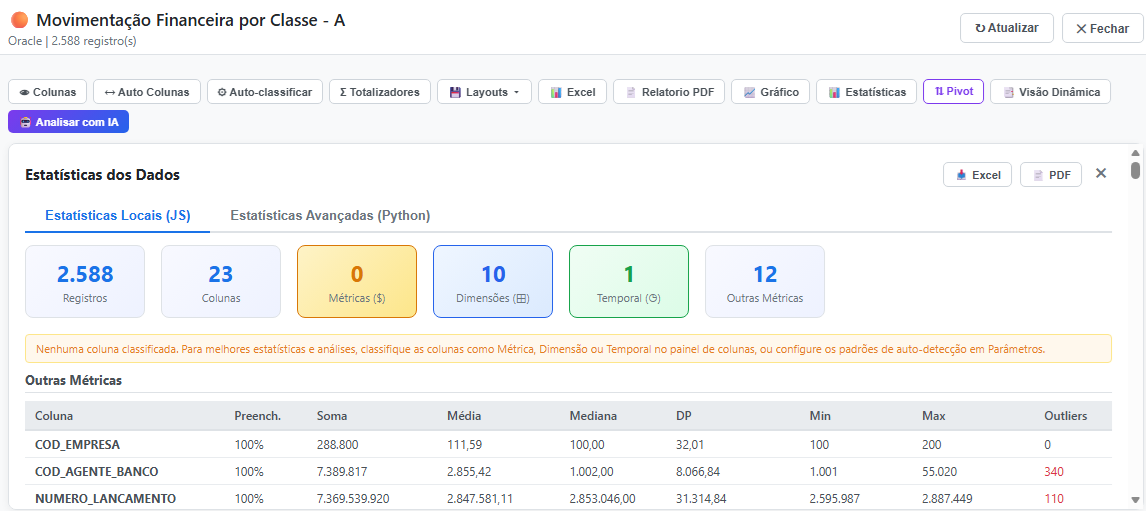
Task: Close the Estatísticas dos Dados panel
Action: 1101,174
